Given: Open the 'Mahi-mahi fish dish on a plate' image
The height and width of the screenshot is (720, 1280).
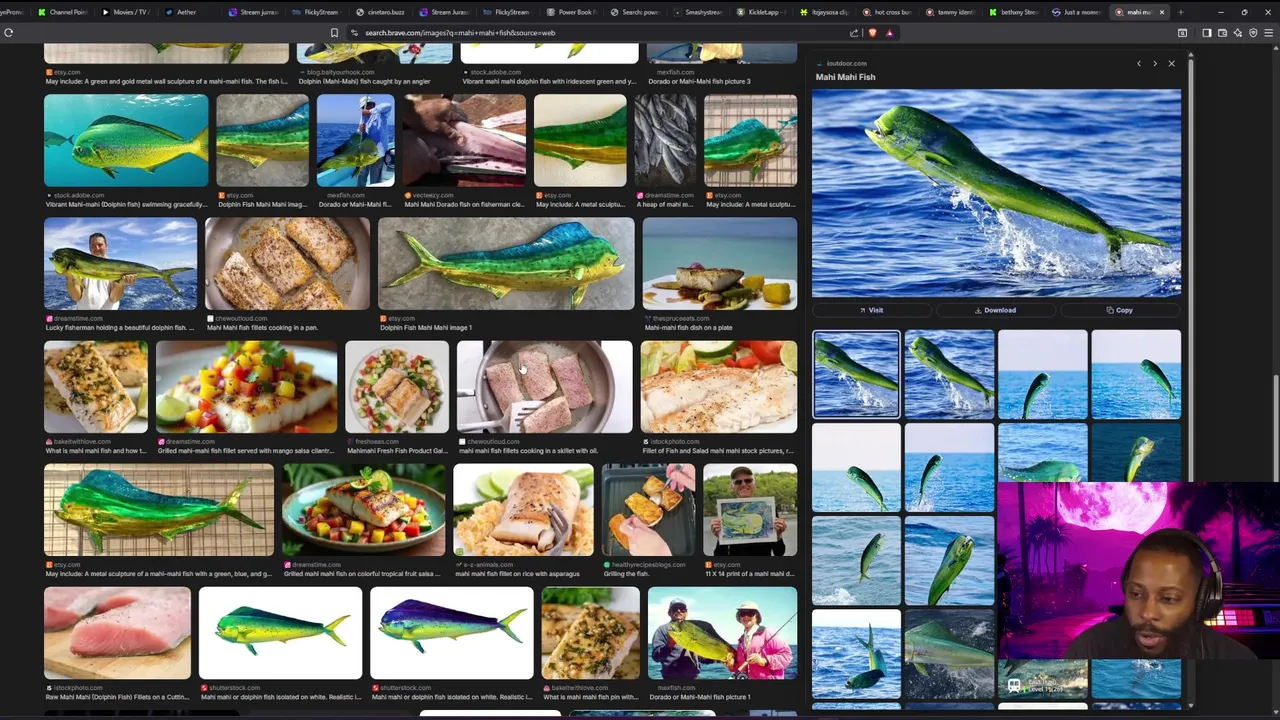Looking at the screenshot, I should click(x=720, y=264).
